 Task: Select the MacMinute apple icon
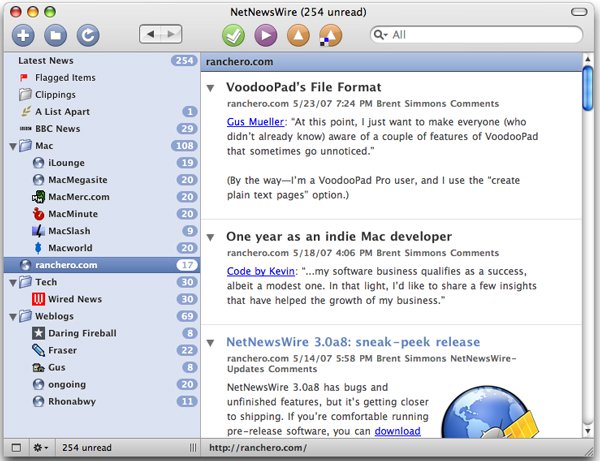point(38,214)
